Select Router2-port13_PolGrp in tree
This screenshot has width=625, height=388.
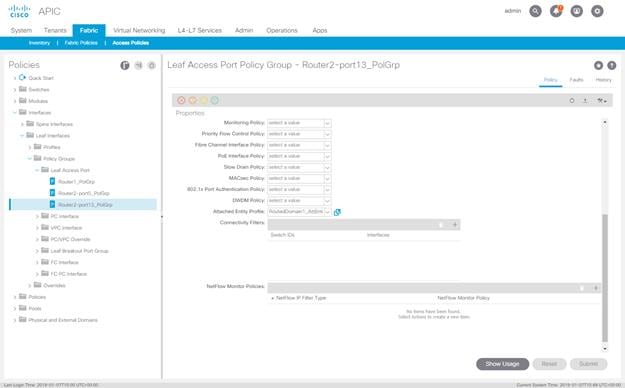coord(83,205)
